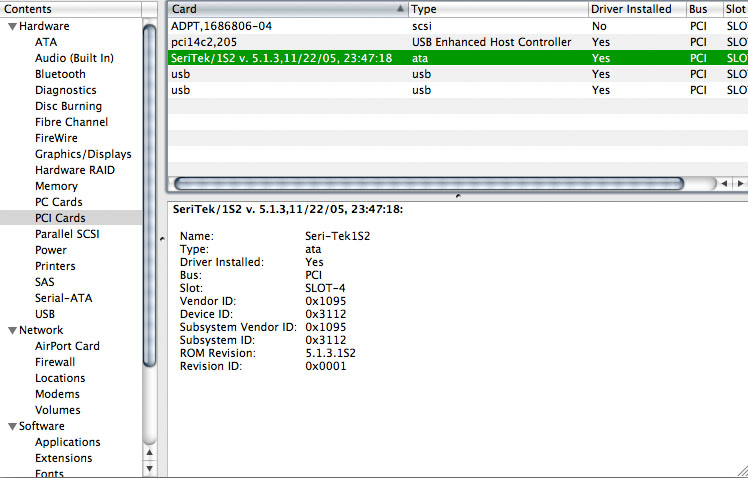Screen dimensions: 748x478
Task: Select the ADPT,1686806-04 card row
Action: [458, 26]
